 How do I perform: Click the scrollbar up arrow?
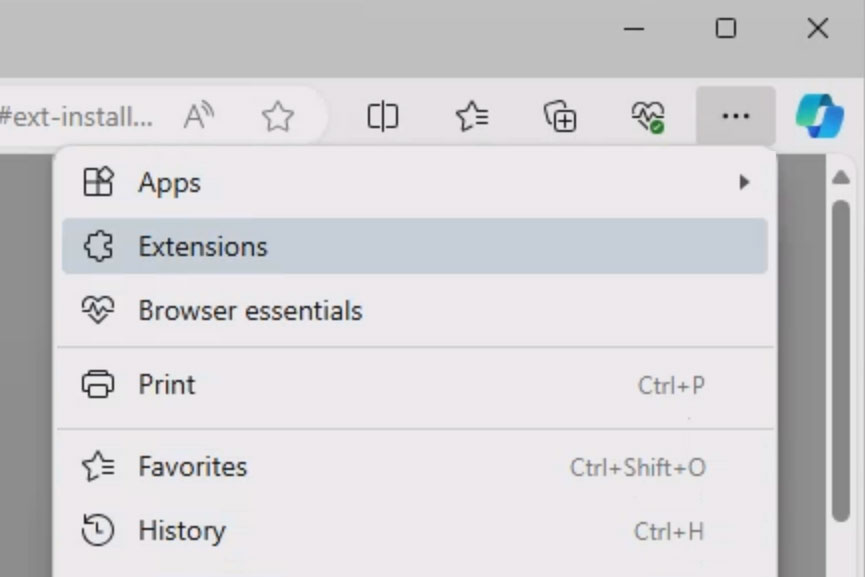point(843,176)
